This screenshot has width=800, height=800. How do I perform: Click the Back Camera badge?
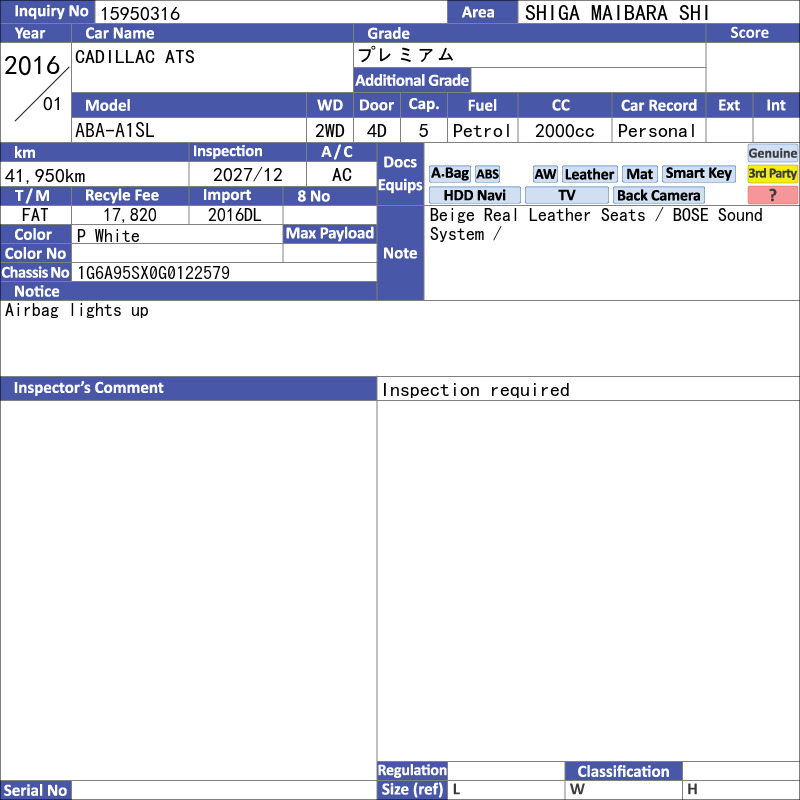pyautogui.click(x=658, y=195)
